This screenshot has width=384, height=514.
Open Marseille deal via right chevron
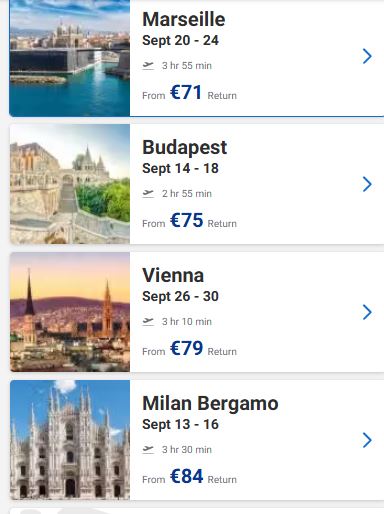(x=367, y=56)
